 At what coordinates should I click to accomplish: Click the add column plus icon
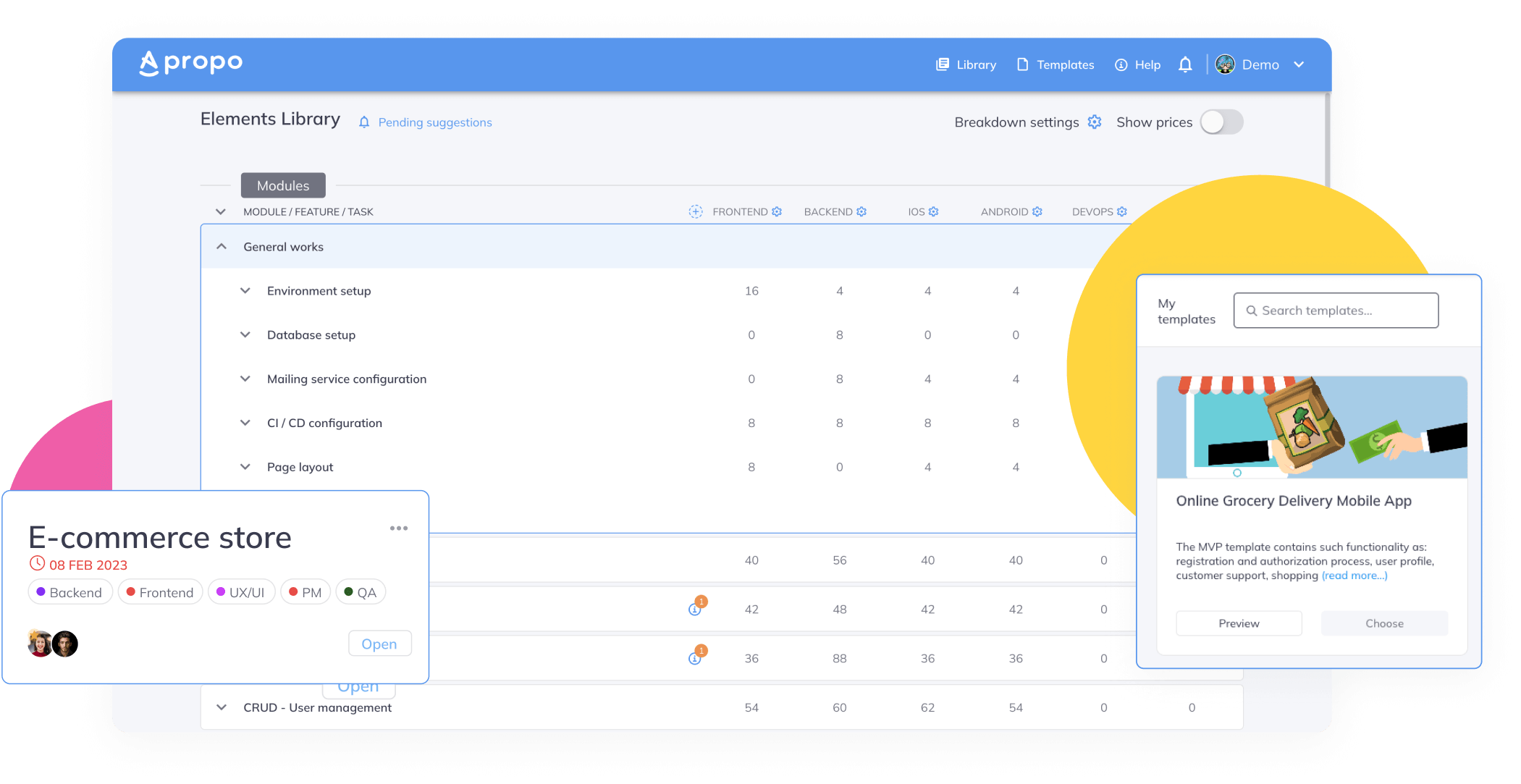click(696, 212)
